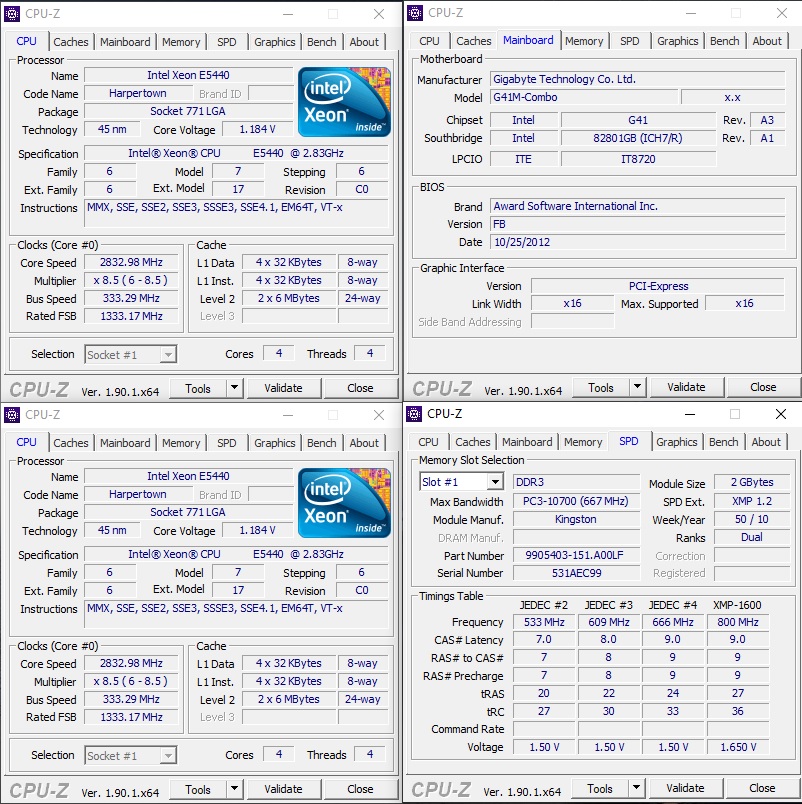Click the Southbridge value 82801GB (ICH7/R)
Image resolution: width=802 pixels, height=804 pixels.
tap(638, 138)
